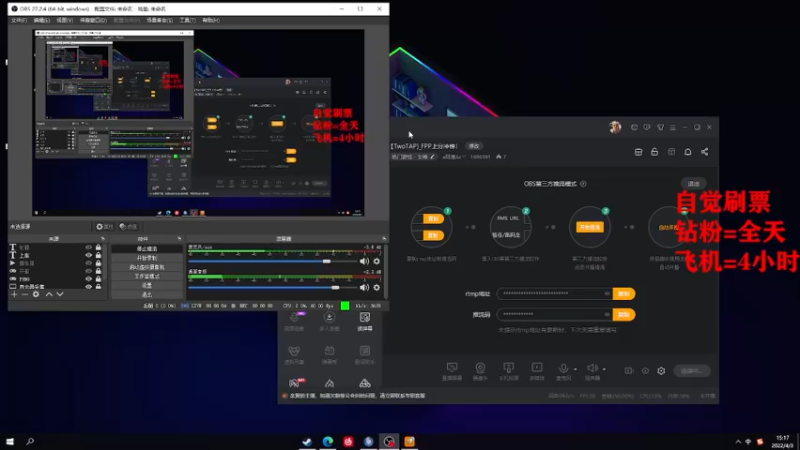
Task: Open the 文件 menu in OBS
Action: click(x=19, y=20)
